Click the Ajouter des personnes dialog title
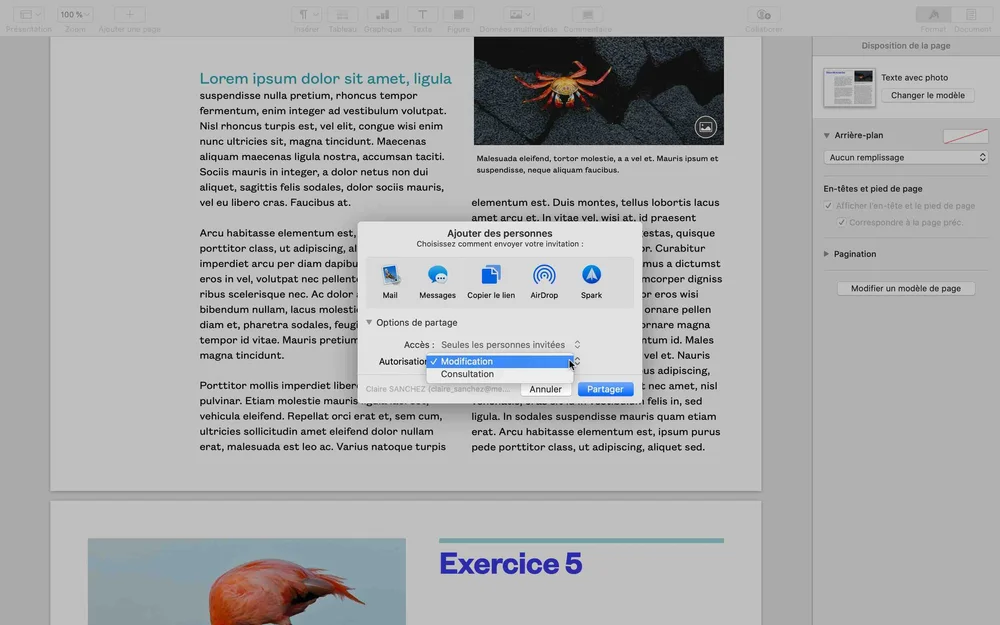1000x625 pixels. [499, 233]
